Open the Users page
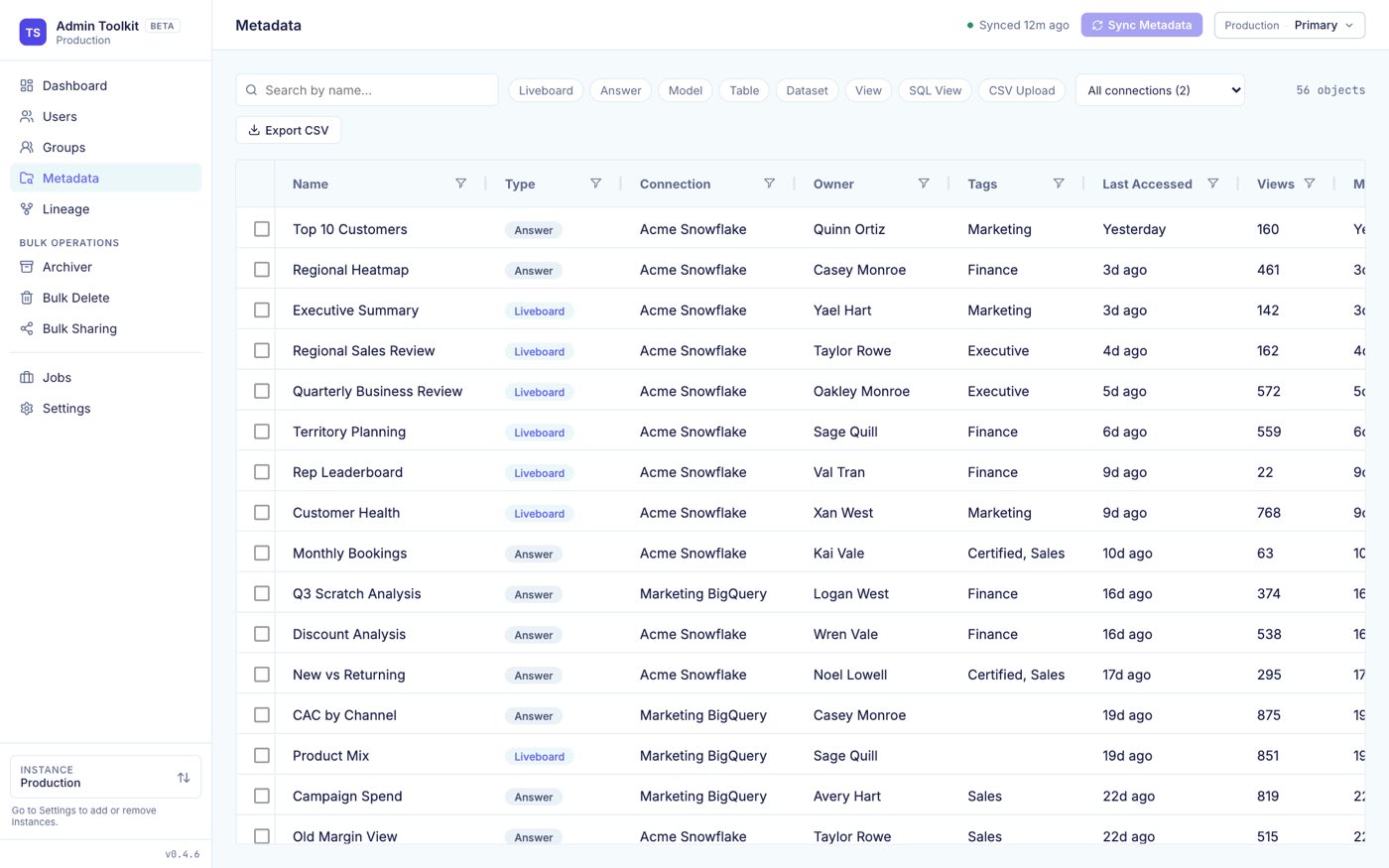The width and height of the screenshot is (1389, 868). [x=105, y=117]
